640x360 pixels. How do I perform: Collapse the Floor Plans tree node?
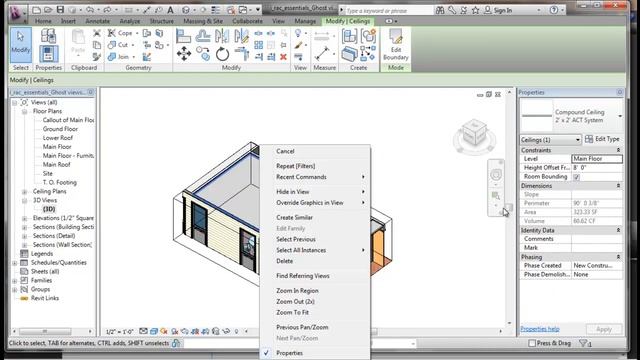click(24, 111)
